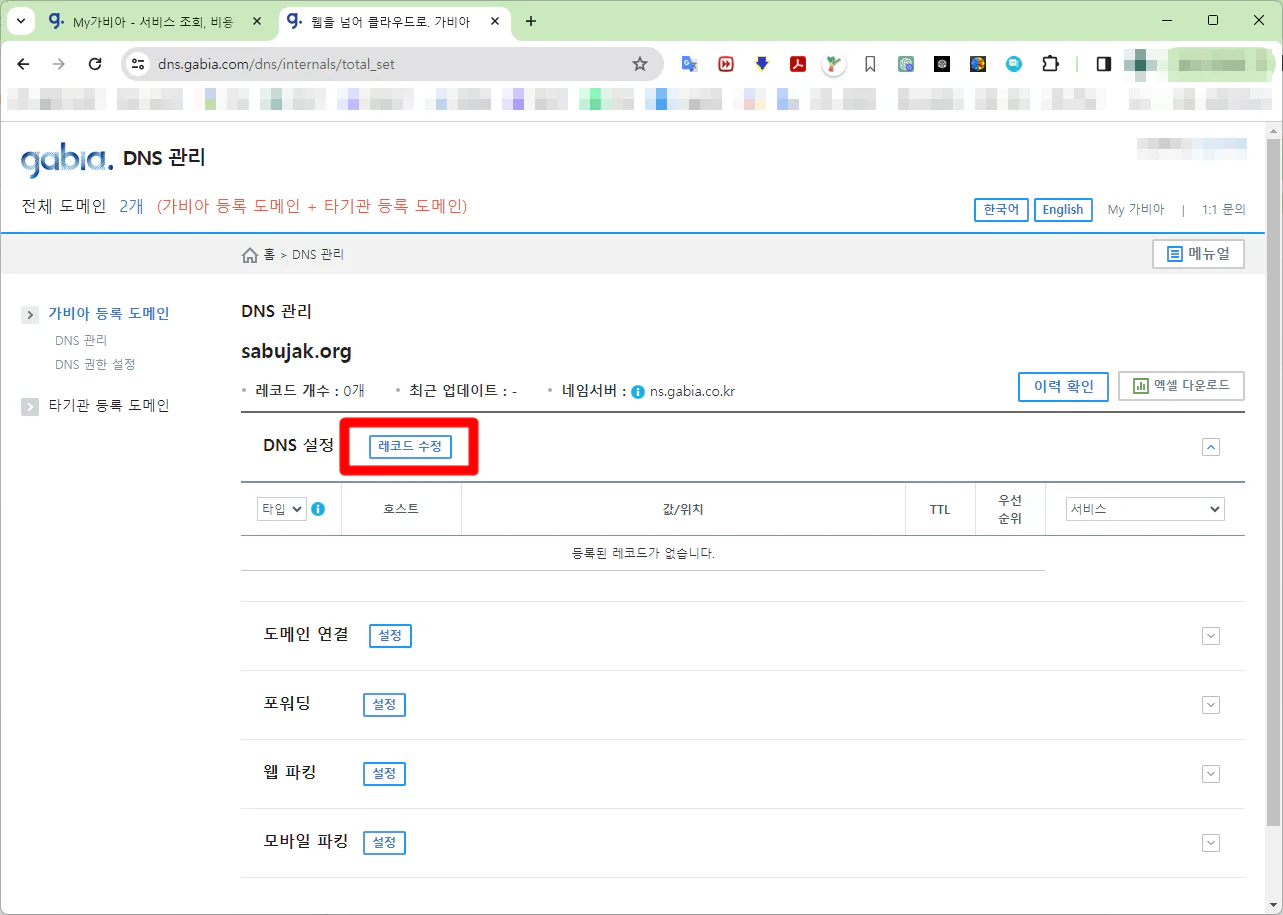Click the page vertical scrollbar
This screenshot has height=915, width=1283.
1273,480
